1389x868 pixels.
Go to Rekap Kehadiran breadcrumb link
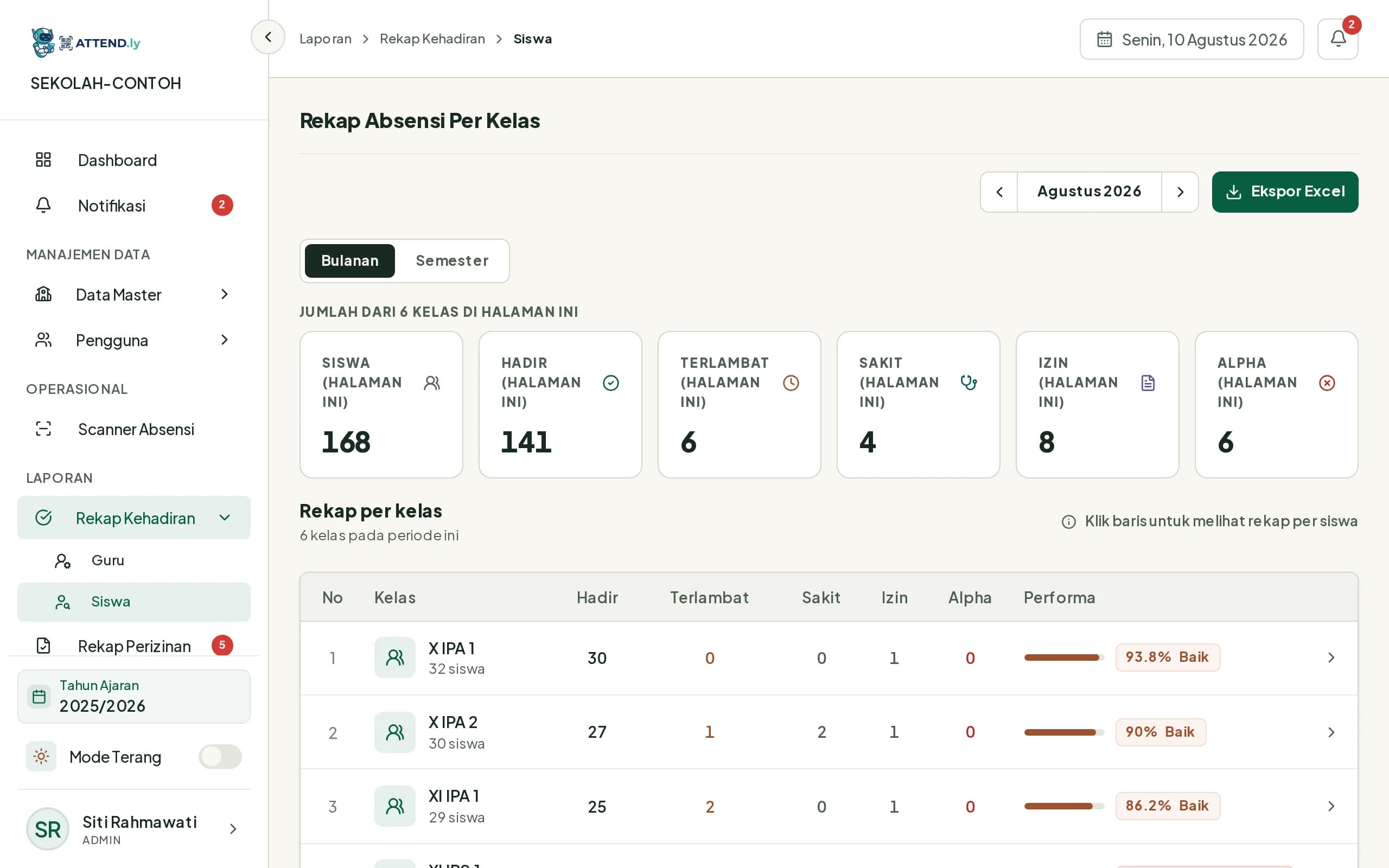point(432,39)
